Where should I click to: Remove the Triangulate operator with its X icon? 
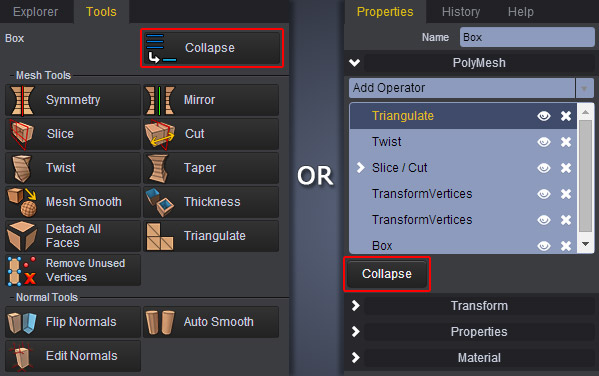tap(566, 116)
